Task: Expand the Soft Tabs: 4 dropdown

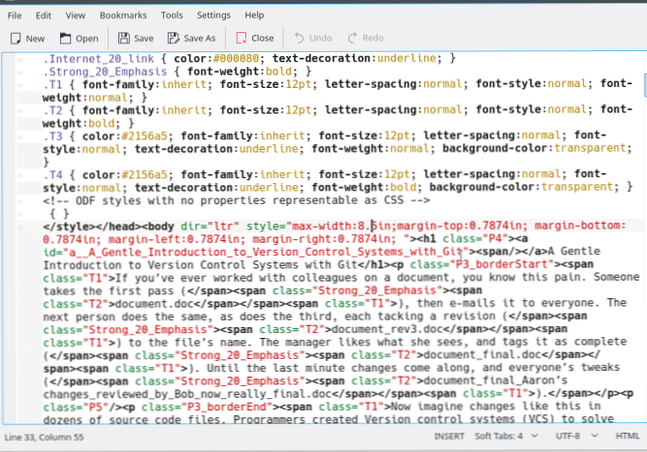Action: 506,436
